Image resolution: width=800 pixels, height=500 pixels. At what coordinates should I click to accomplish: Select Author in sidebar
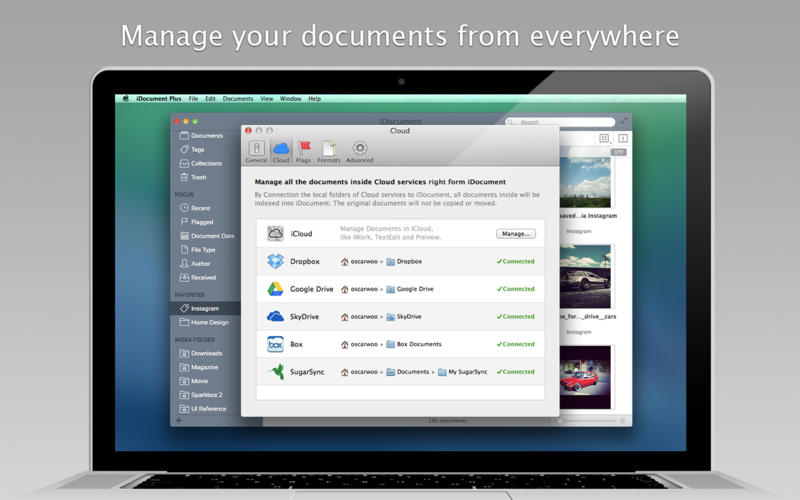tap(195, 263)
